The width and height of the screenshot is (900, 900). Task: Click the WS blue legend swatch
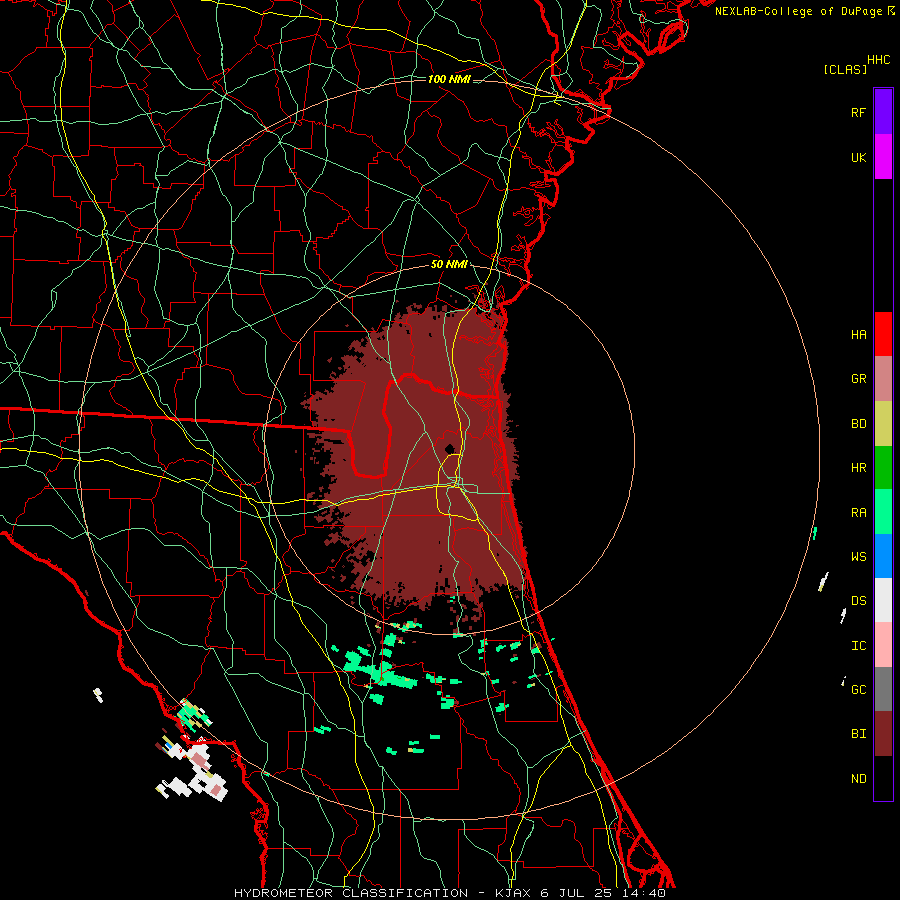tap(883, 556)
